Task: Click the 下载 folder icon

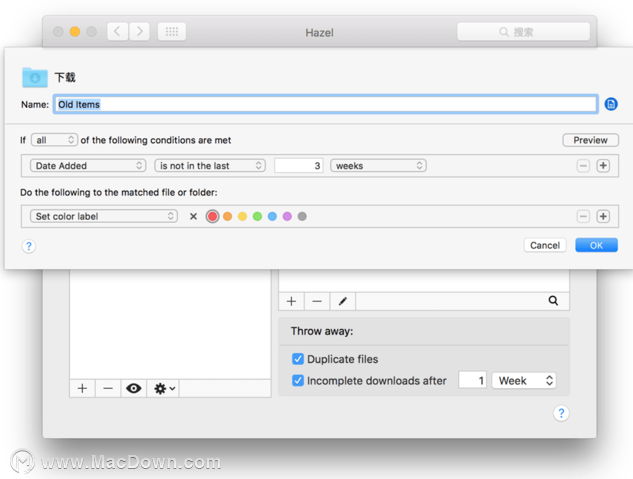Action: pyautogui.click(x=35, y=77)
